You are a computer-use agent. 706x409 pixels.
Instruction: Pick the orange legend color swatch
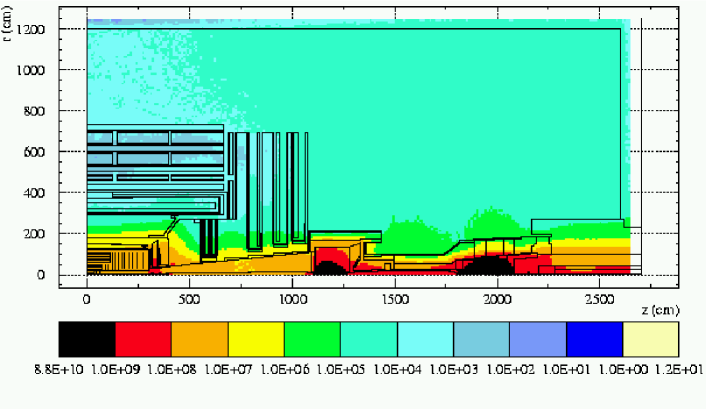point(199,339)
